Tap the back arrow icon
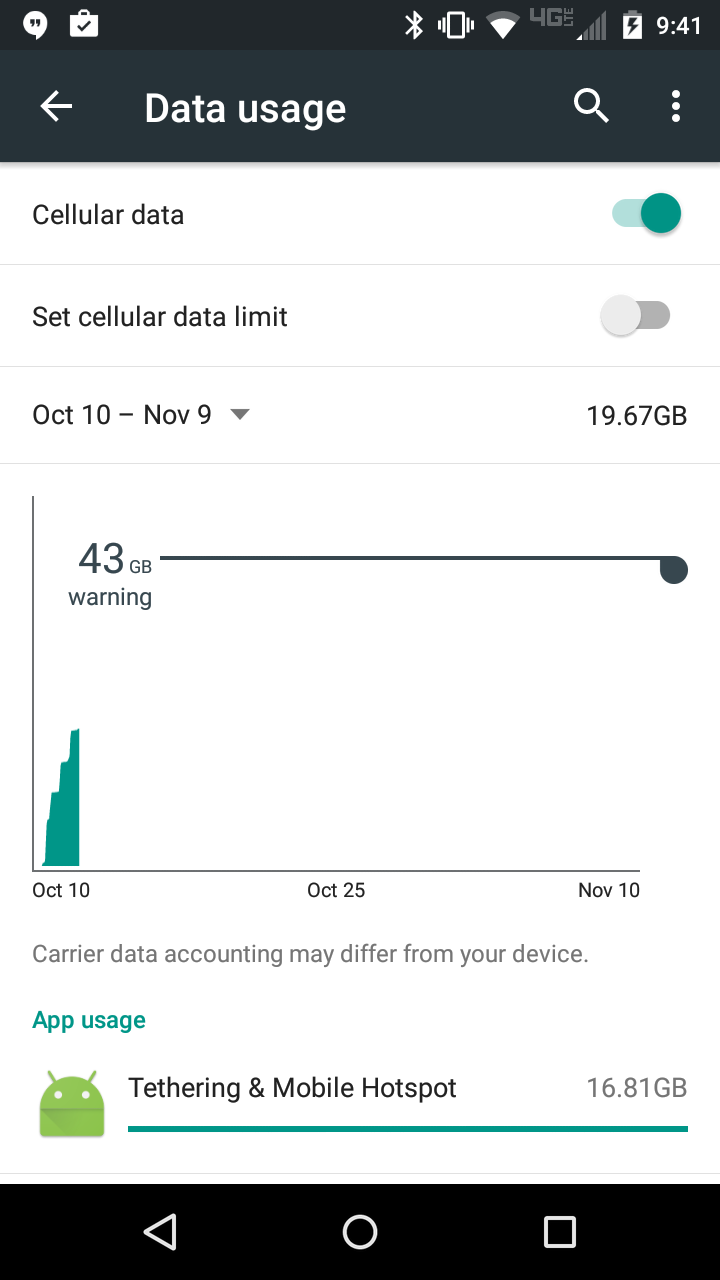This screenshot has height=1280, width=720. tap(56, 106)
